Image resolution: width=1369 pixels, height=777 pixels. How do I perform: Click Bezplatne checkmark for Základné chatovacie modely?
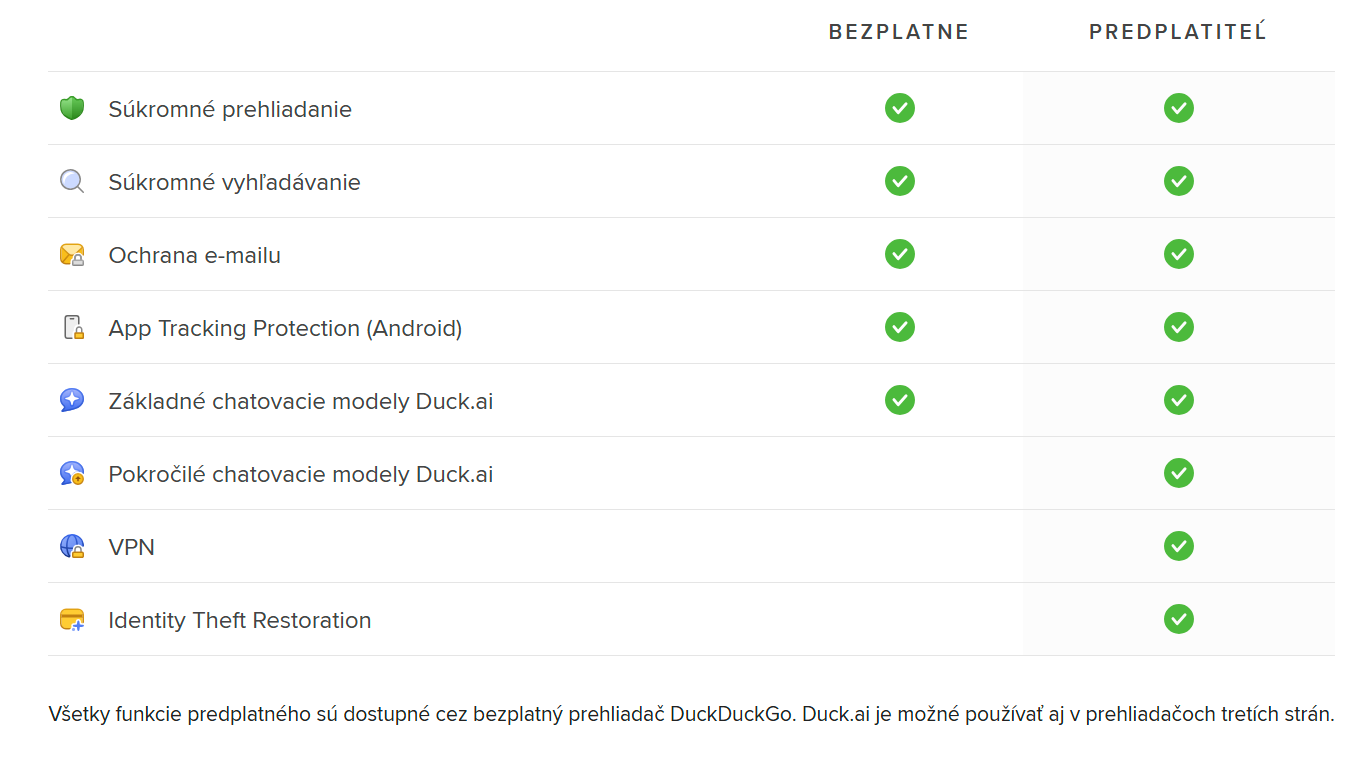point(900,400)
